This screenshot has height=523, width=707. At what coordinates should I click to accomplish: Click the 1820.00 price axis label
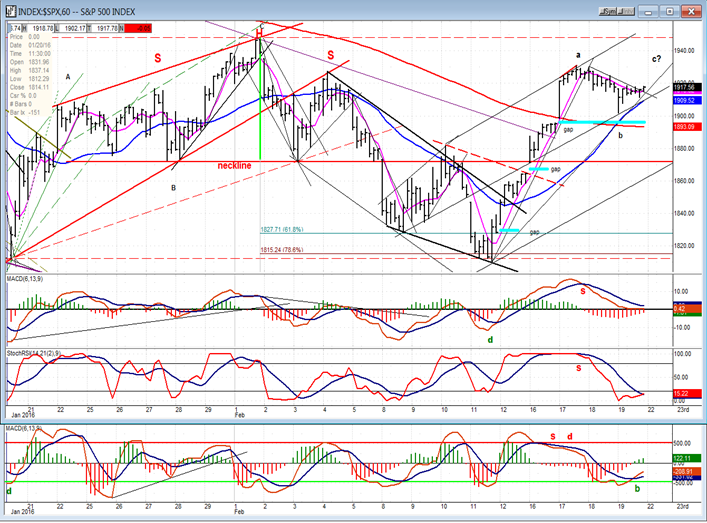point(684,246)
